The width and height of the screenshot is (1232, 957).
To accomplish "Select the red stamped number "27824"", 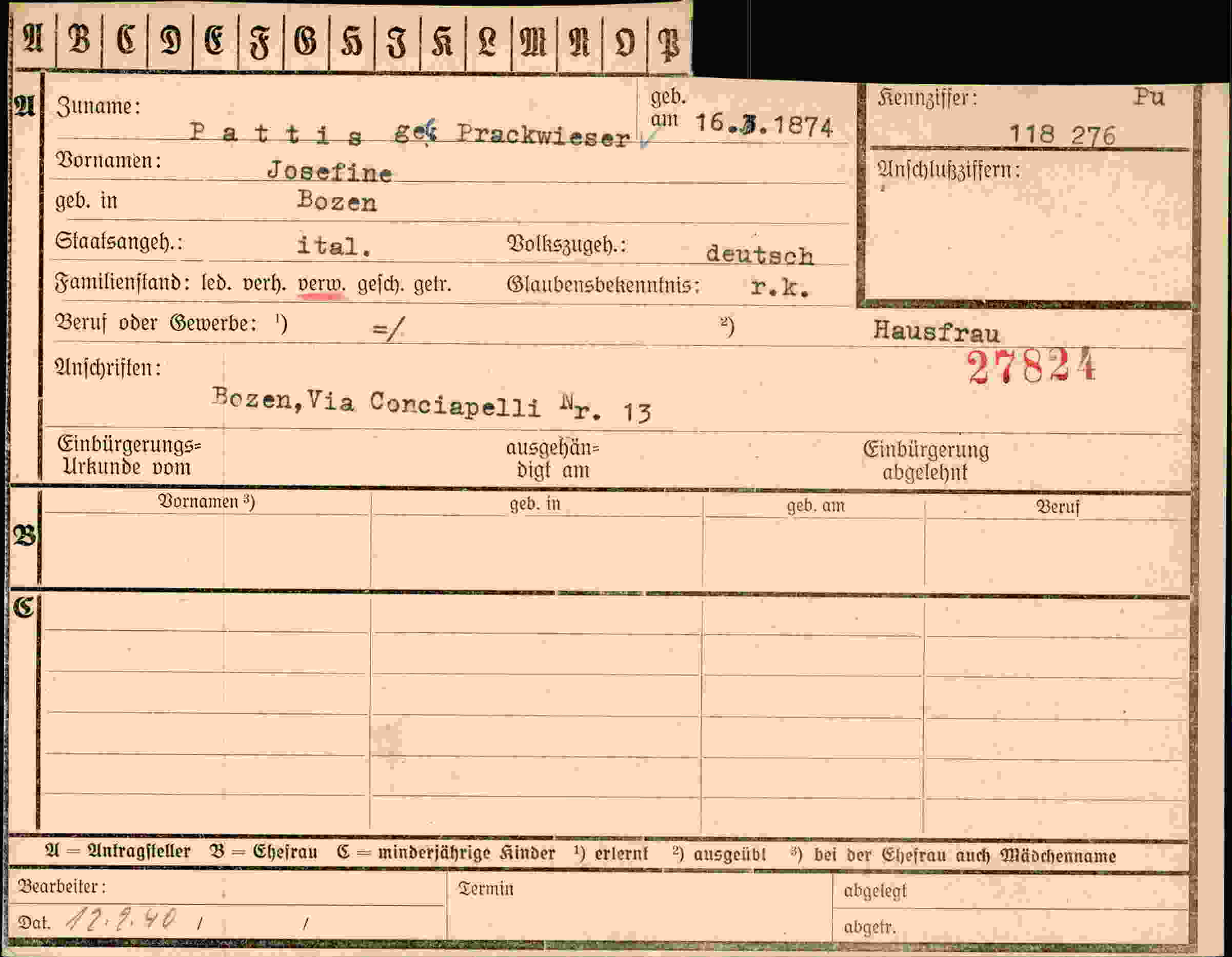I will pos(1032,366).
